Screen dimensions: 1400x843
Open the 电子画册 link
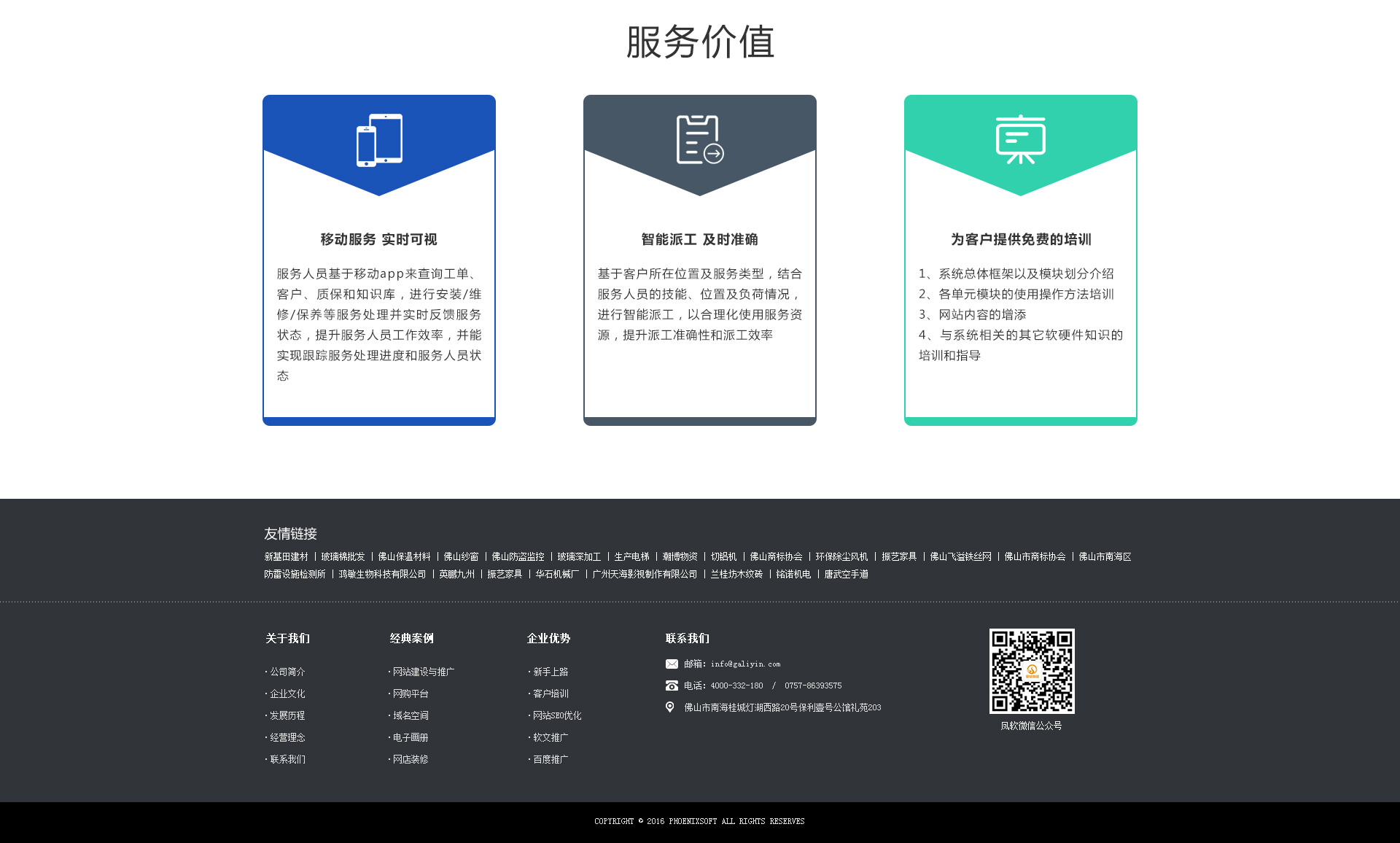point(411,737)
